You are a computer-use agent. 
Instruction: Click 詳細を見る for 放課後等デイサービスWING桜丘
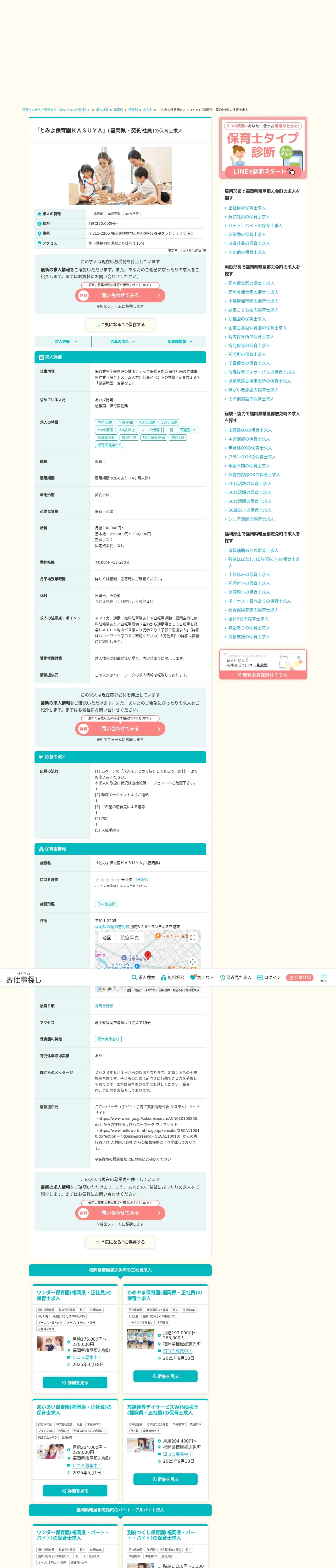(x=165, y=1479)
